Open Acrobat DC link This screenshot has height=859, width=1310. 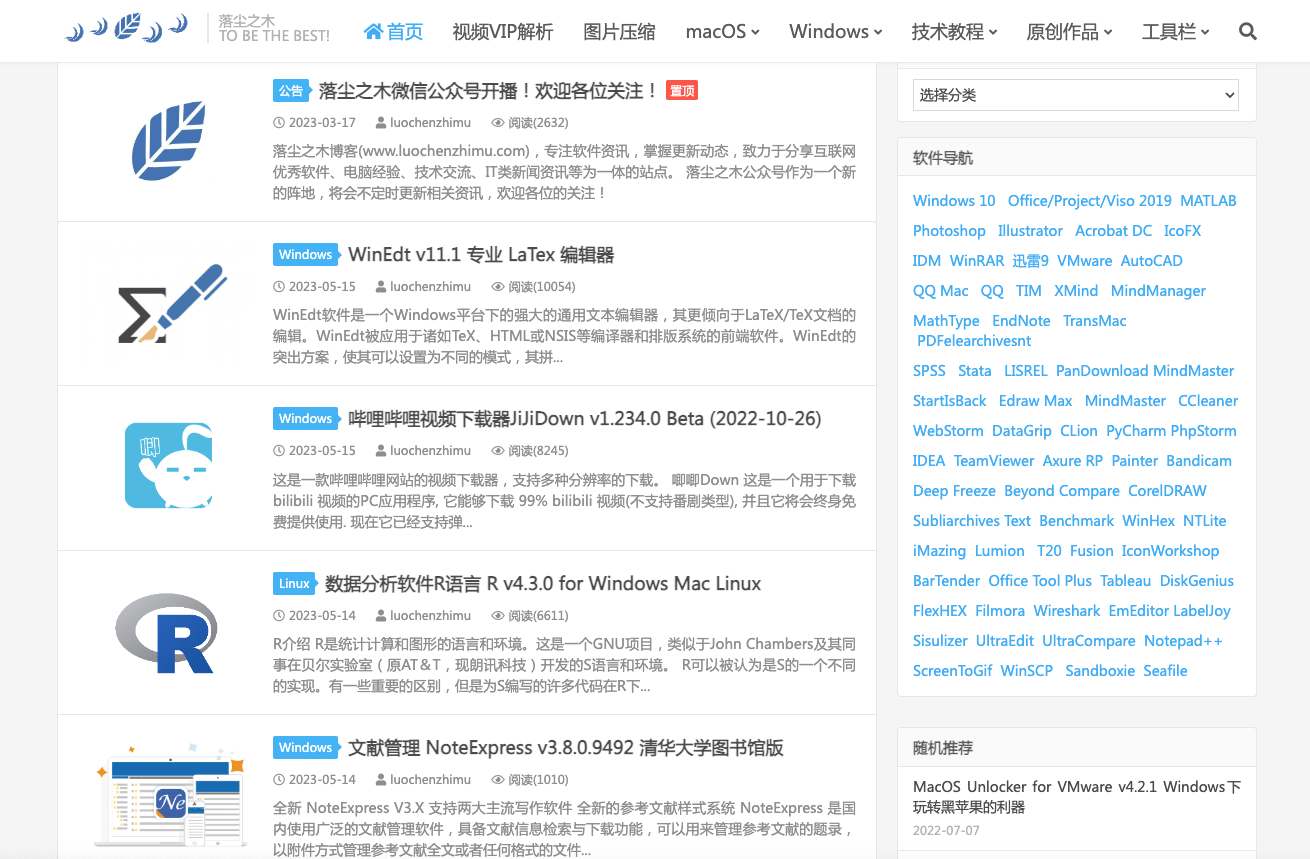point(1113,231)
